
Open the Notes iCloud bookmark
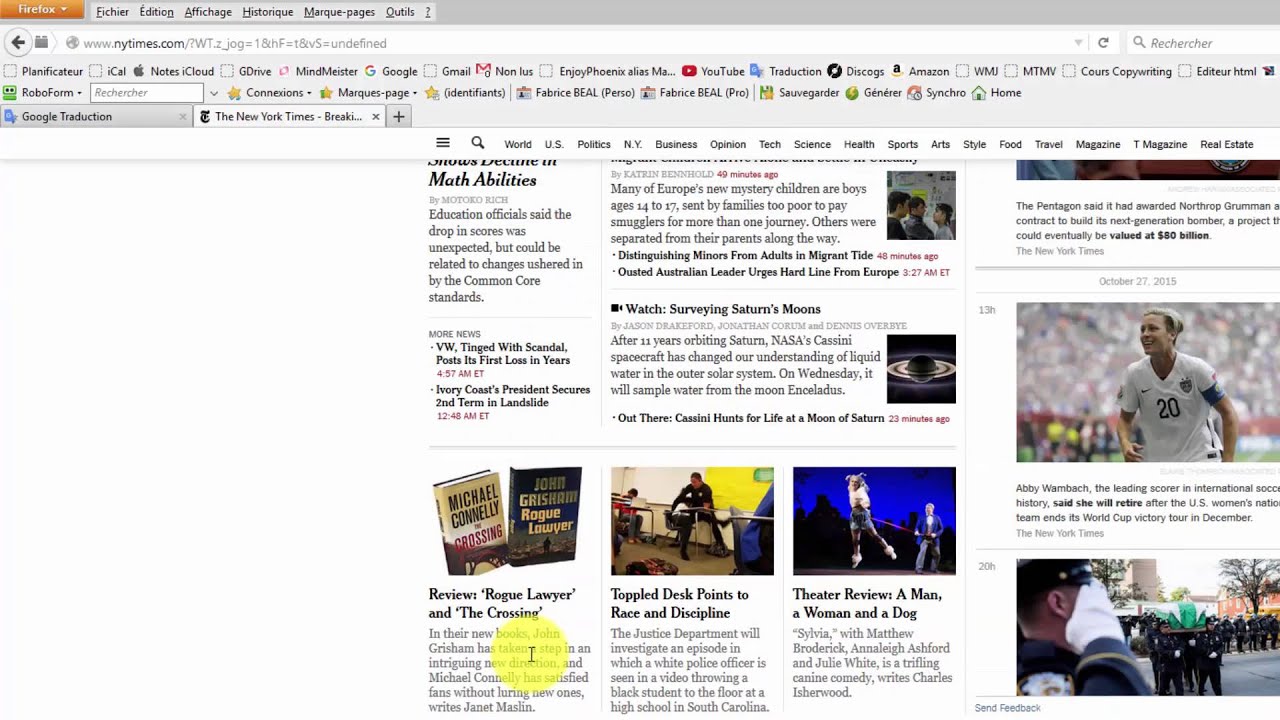pyautogui.click(x=173, y=71)
